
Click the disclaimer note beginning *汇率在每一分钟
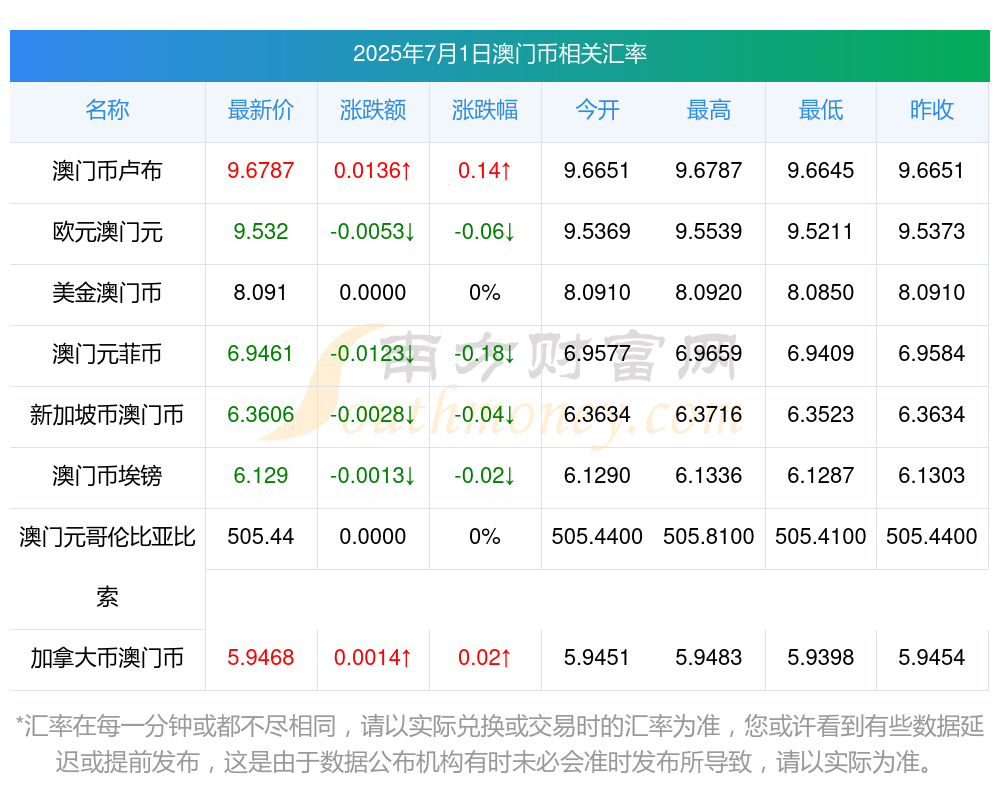pos(500,744)
